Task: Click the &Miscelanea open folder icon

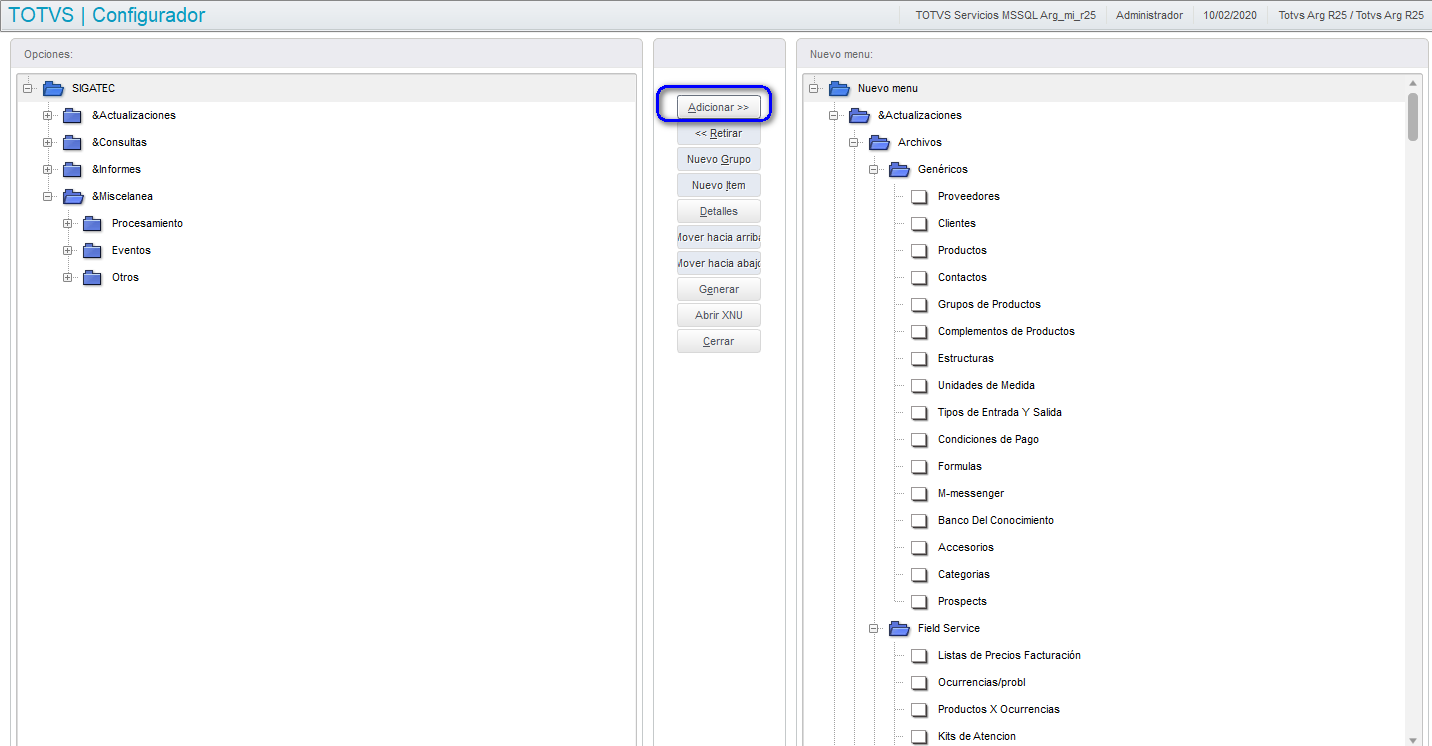Action: (x=73, y=197)
